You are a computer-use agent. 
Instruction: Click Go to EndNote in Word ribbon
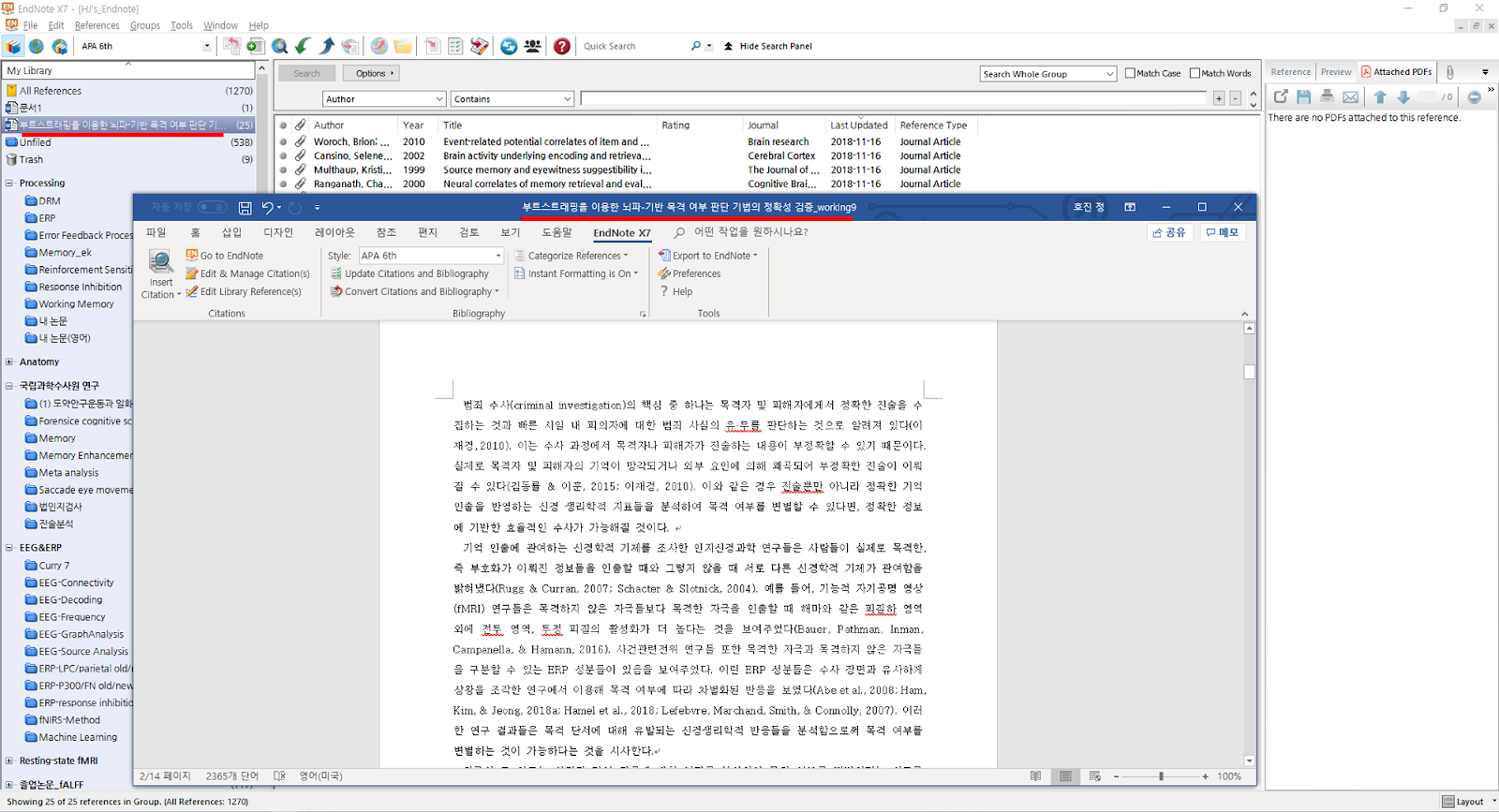coord(225,256)
